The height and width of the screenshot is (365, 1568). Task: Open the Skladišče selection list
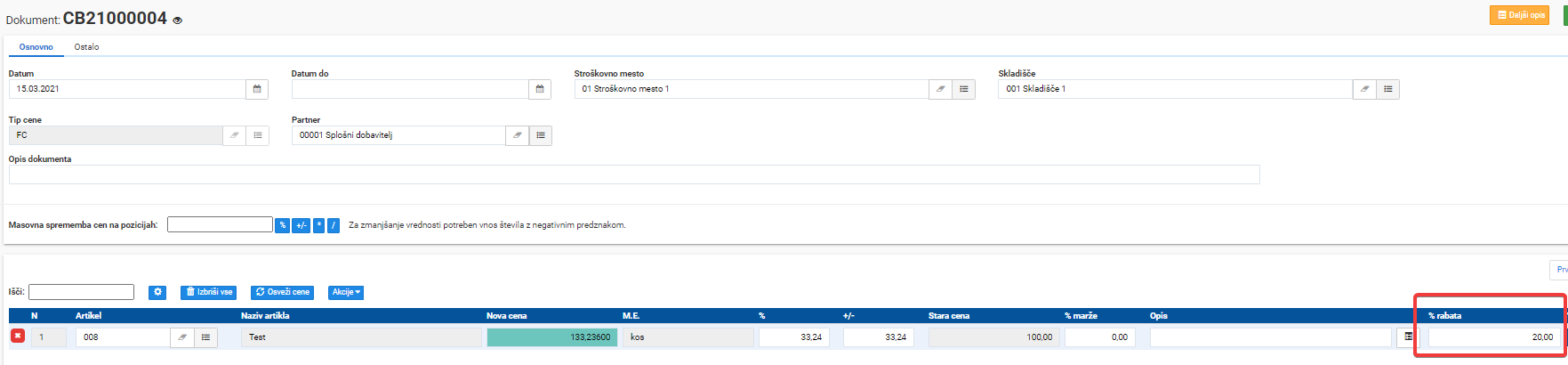click(1387, 89)
